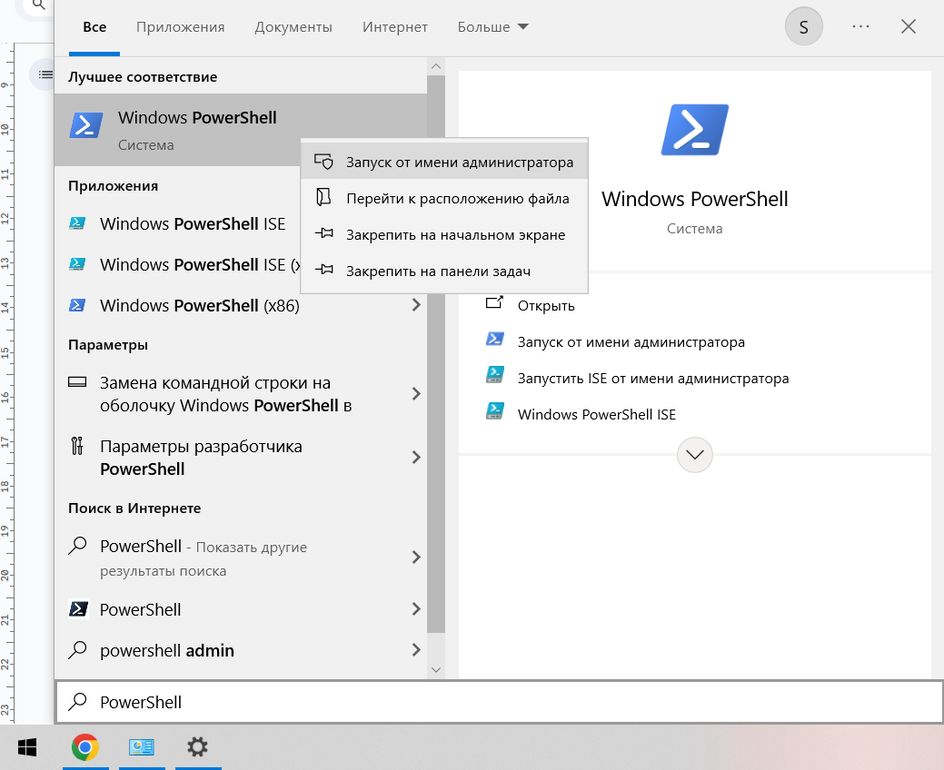The width and height of the screenshot is (944, 770).
Task: Select the 'Windows PowerShell' best match result
Action: (241, 129)
